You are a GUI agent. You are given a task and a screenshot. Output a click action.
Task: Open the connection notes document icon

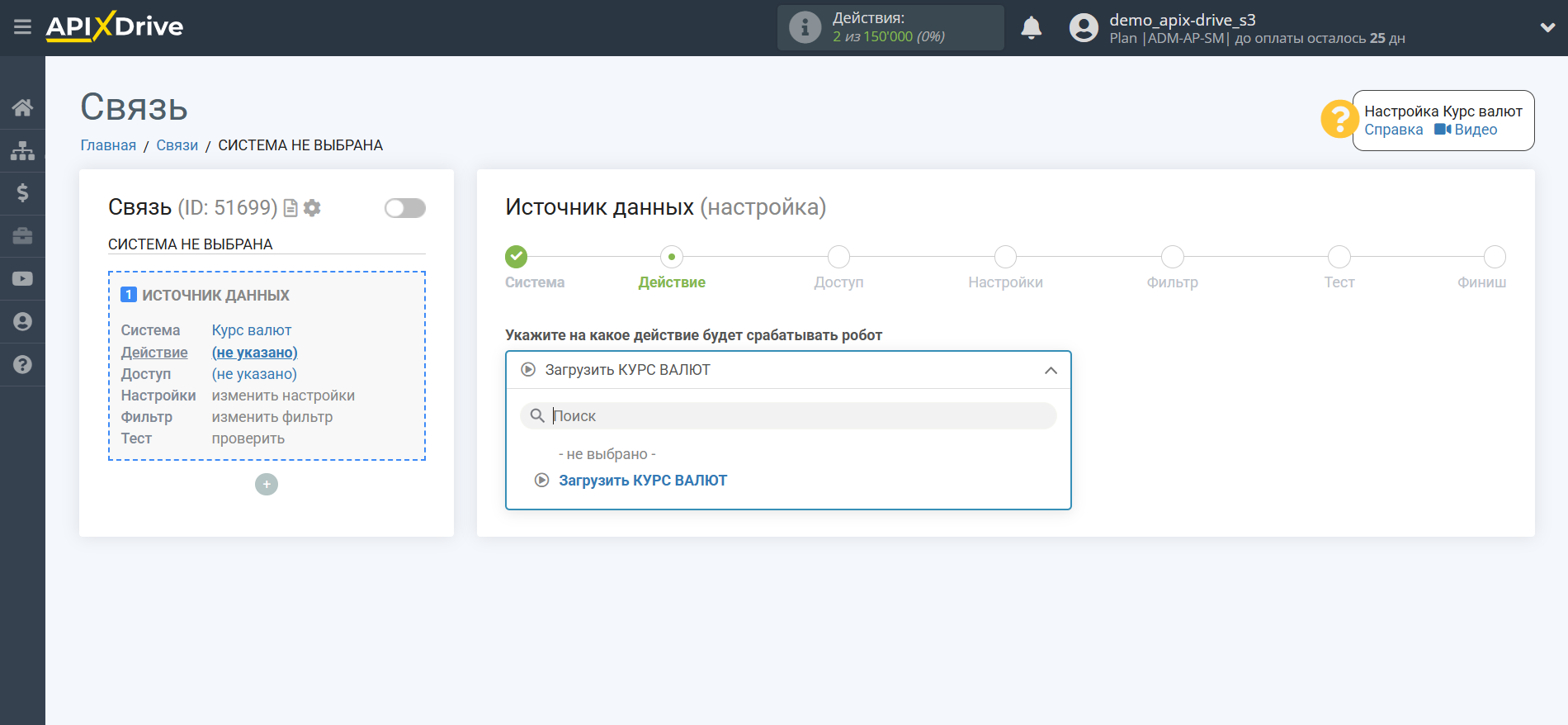pos(290,208)
